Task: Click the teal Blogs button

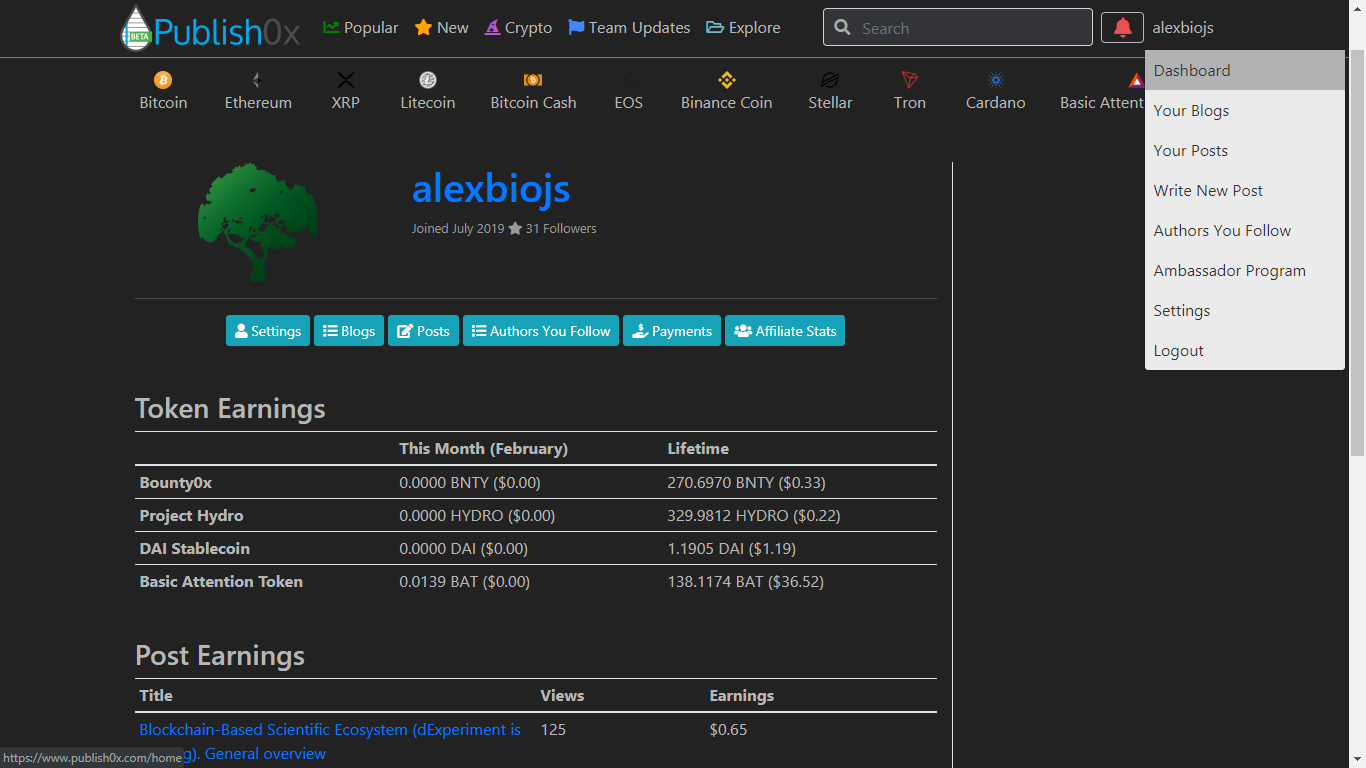Action: (x=349, y=331)
